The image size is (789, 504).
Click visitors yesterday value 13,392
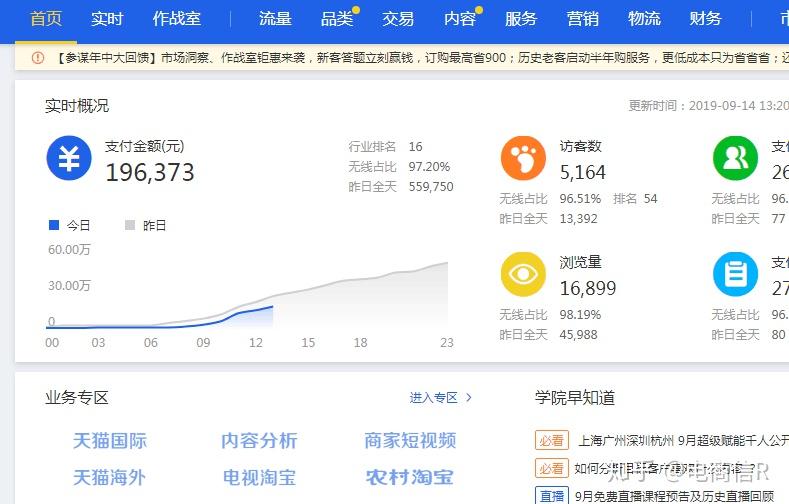click(579, 219)
